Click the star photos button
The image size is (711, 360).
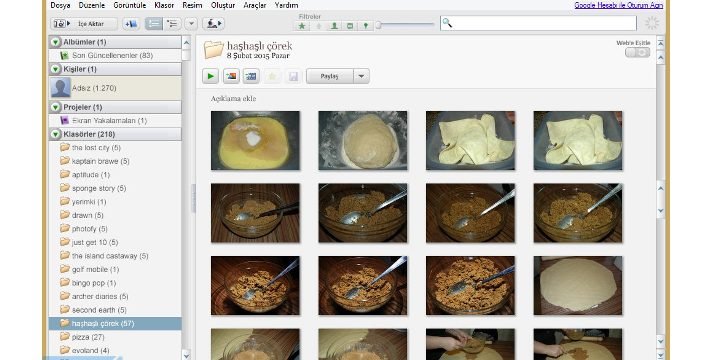272,76
